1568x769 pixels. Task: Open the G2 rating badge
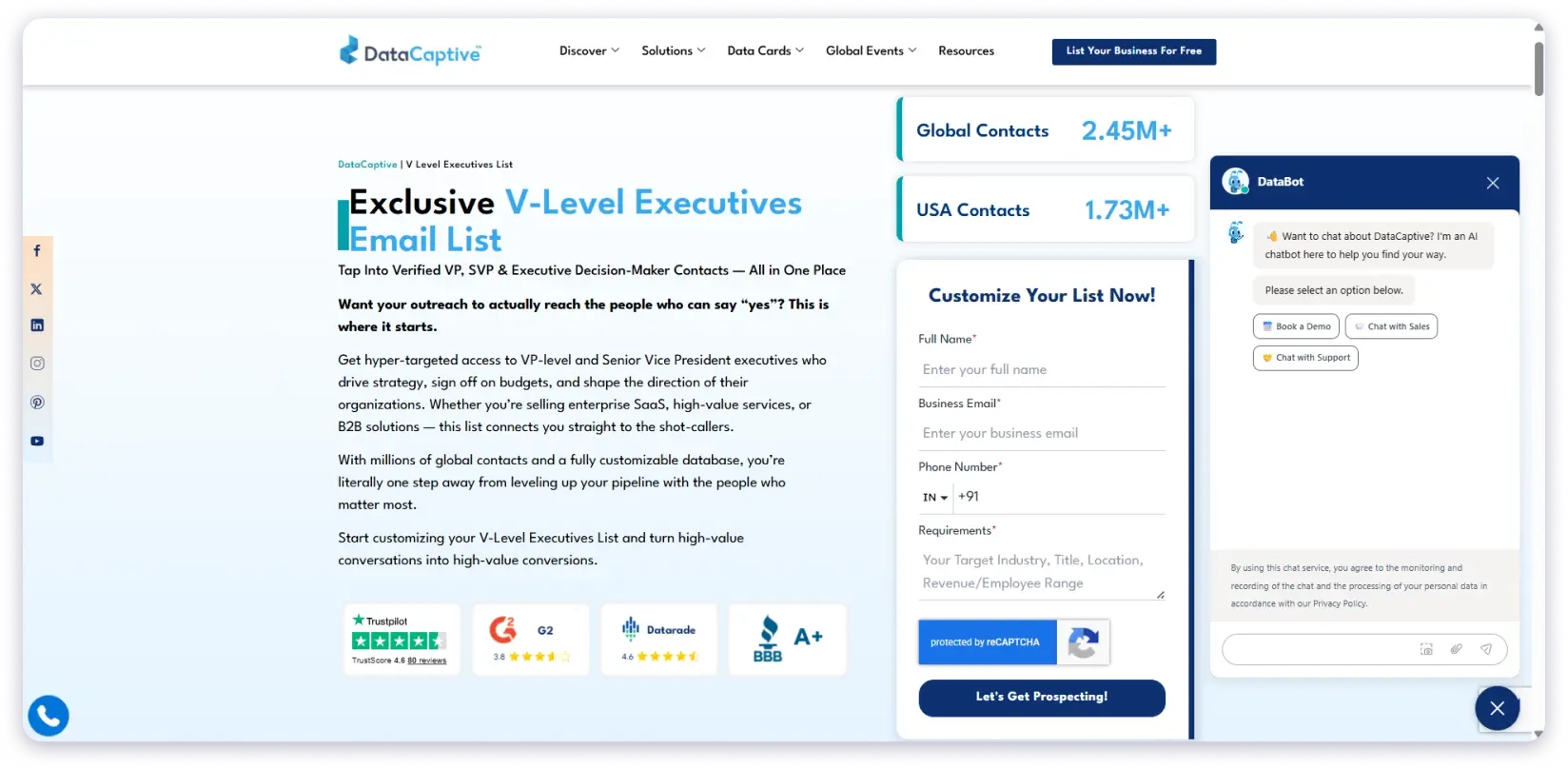pyautogui.click(x=530, y=640)
